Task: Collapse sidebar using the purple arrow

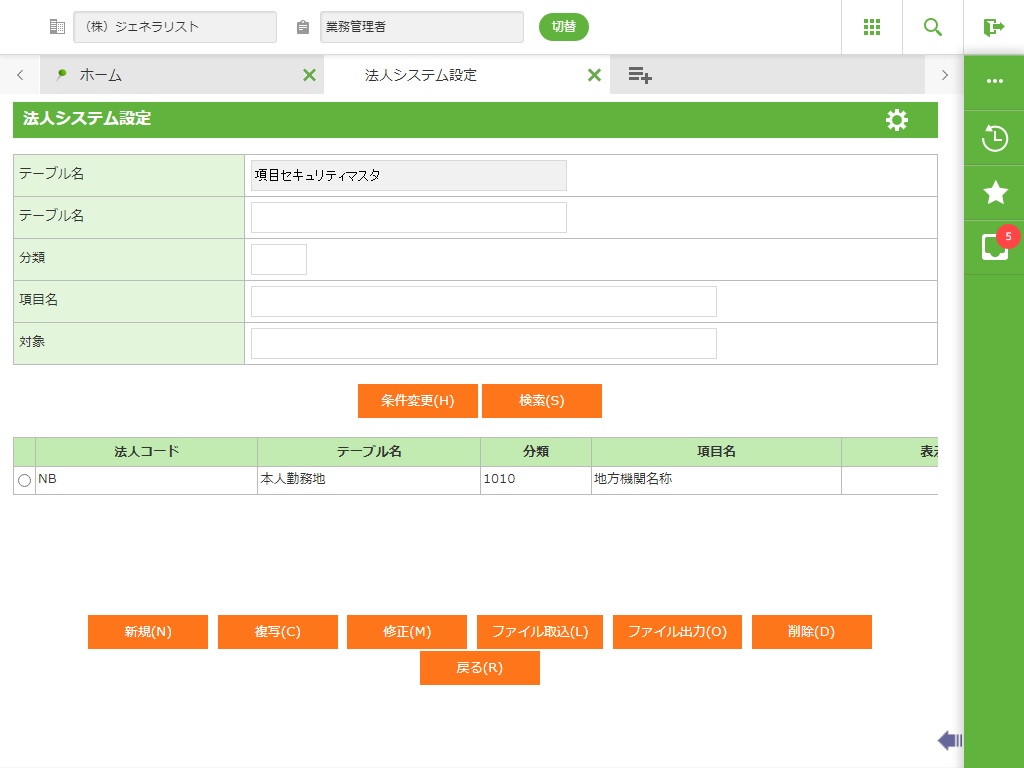Action: click(x=949, y=740)
